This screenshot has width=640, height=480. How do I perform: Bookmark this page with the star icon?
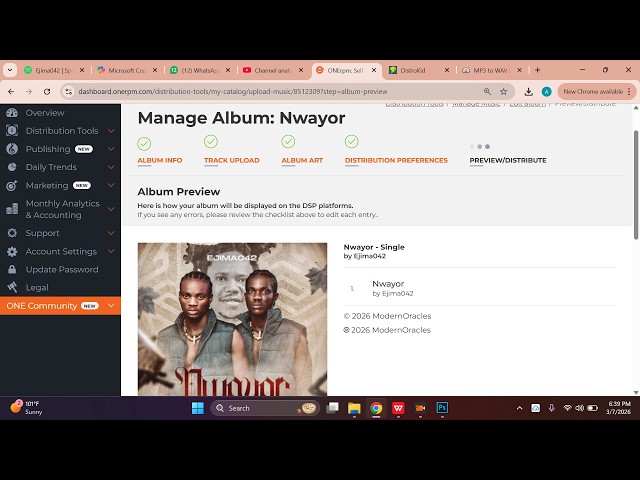coord(504,92)
